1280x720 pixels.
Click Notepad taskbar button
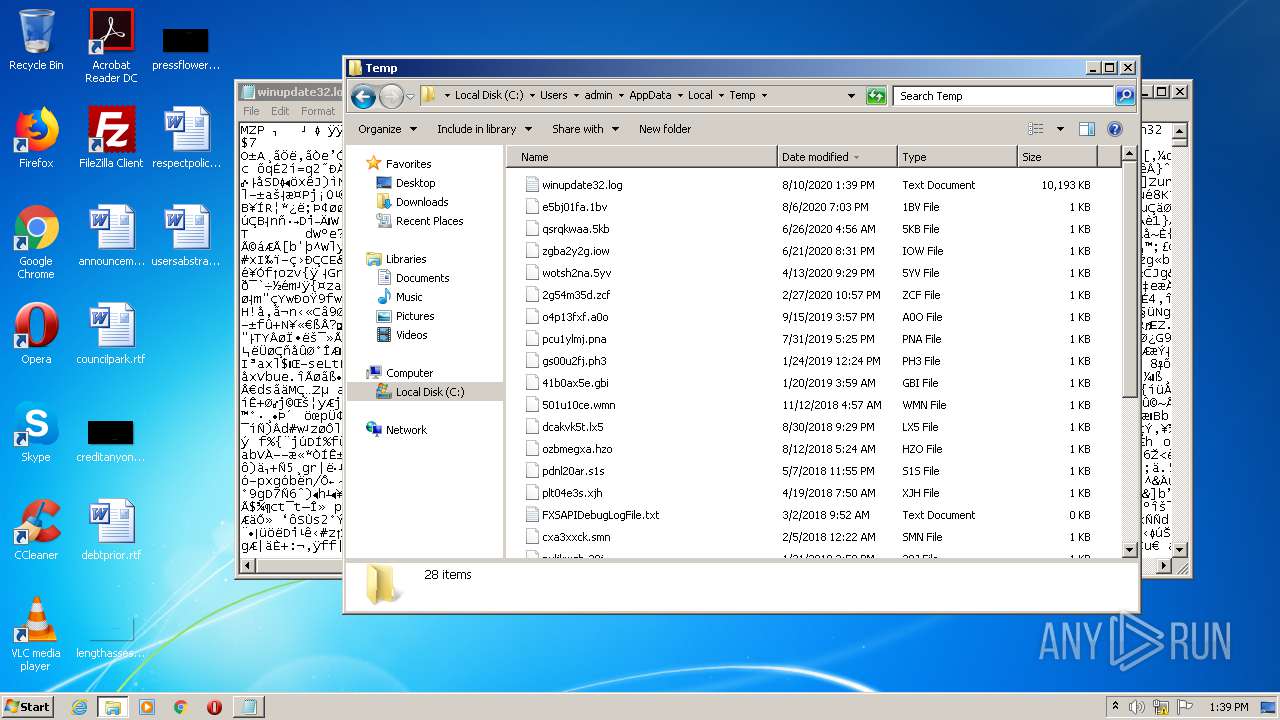pyautogui.click(x=247, y=707)
